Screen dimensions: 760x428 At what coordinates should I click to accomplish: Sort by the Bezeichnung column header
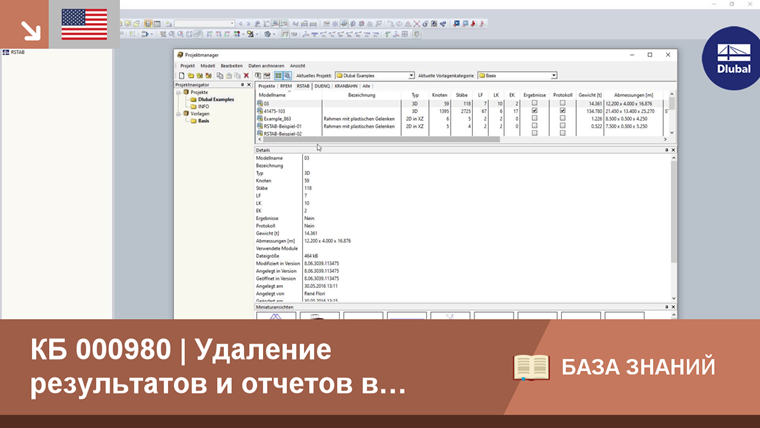(x=362, y=95)
